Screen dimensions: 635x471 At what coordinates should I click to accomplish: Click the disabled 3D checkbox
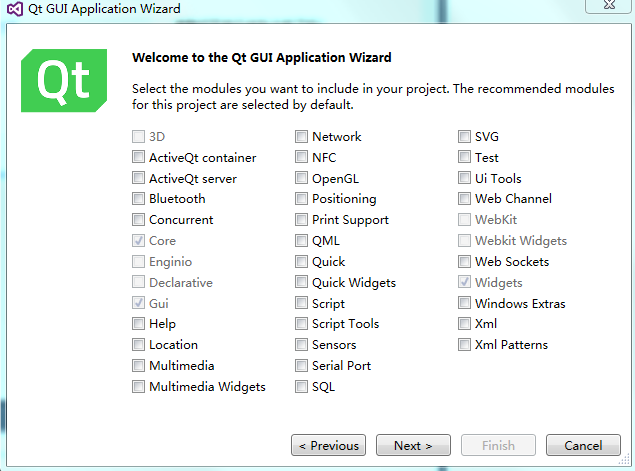pyautogui.click(x=139, y=136)
